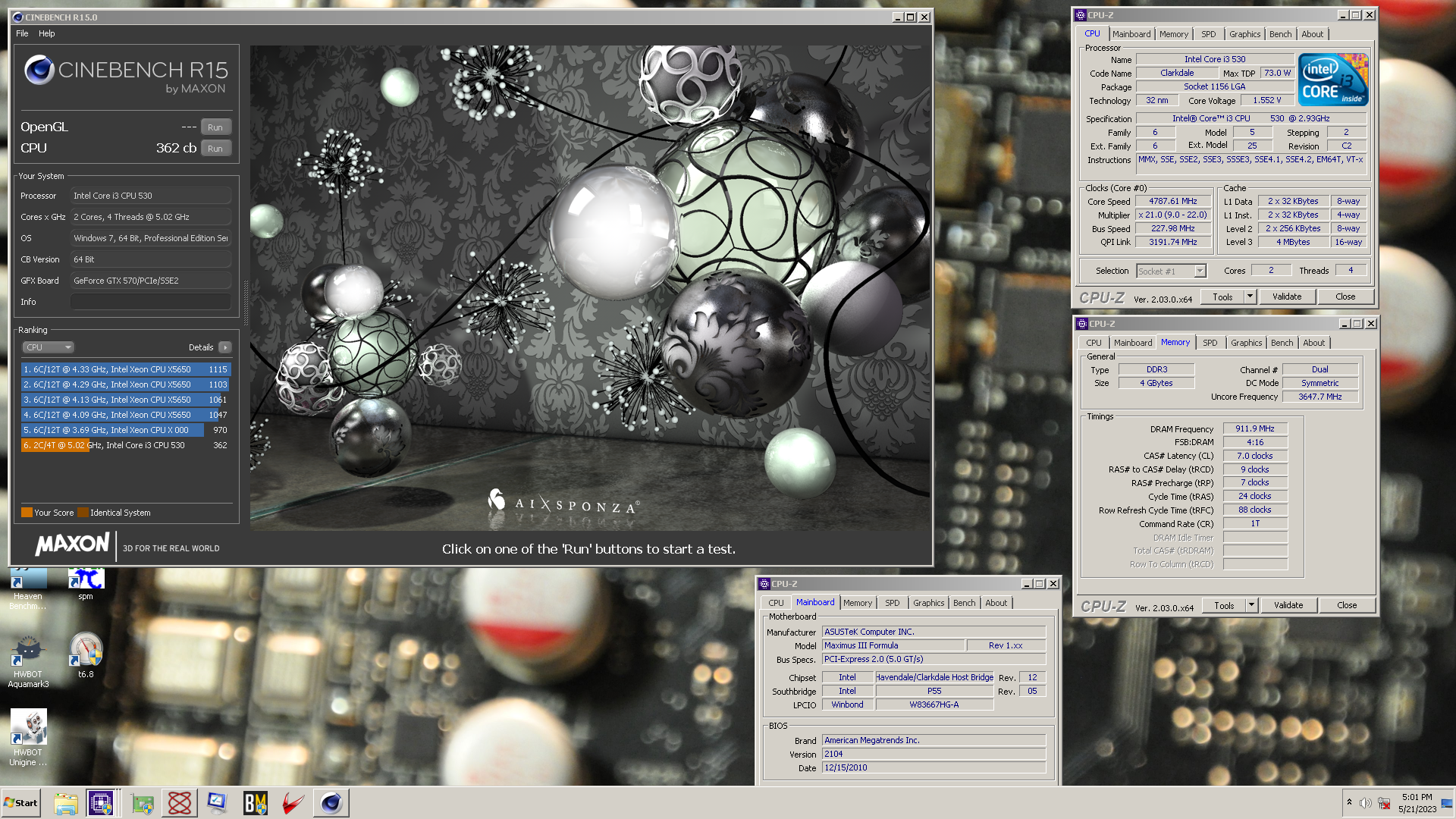Screen dimensions: 1456x819
Task: Click the red atom-shaped taskbar icon
Action: point(180,803)
